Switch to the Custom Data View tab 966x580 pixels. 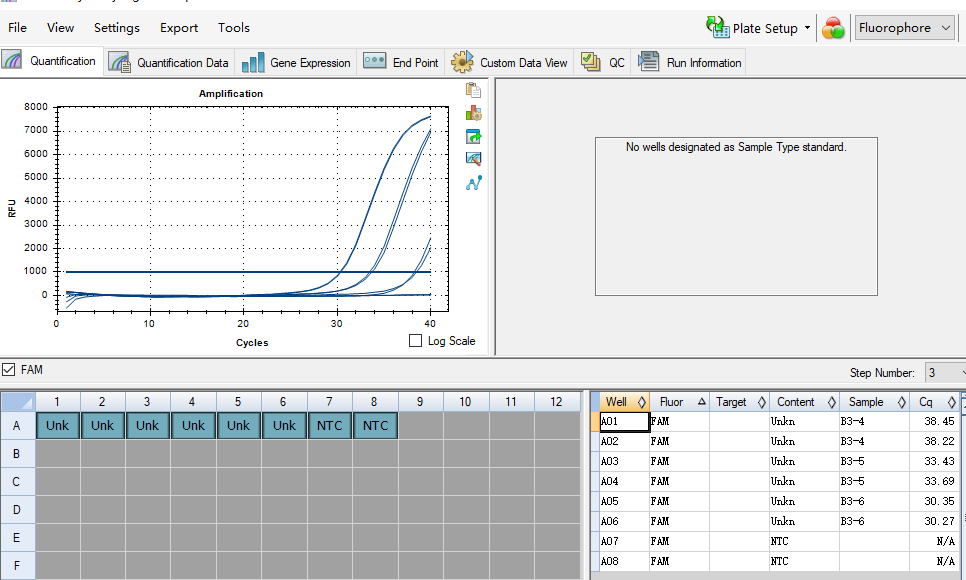coord(509,62)
